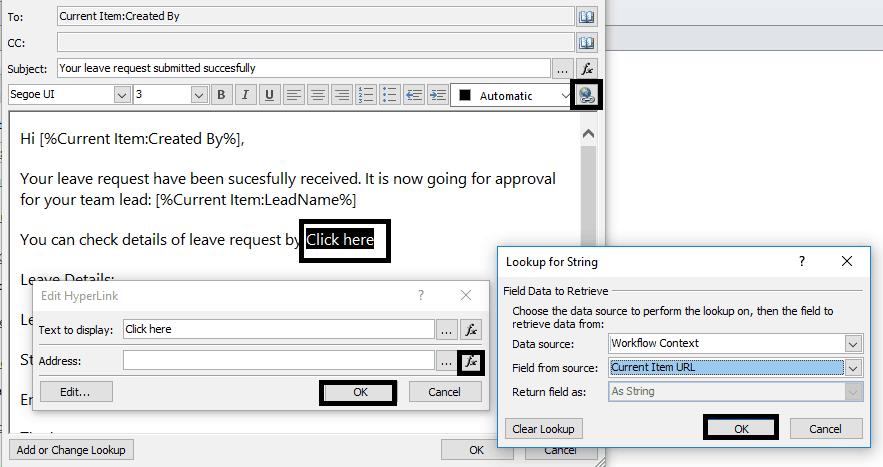The width and height of the screenshot is (883, 467).
Task: Open Automatic font color dropdown
Action: pos(566,96)
